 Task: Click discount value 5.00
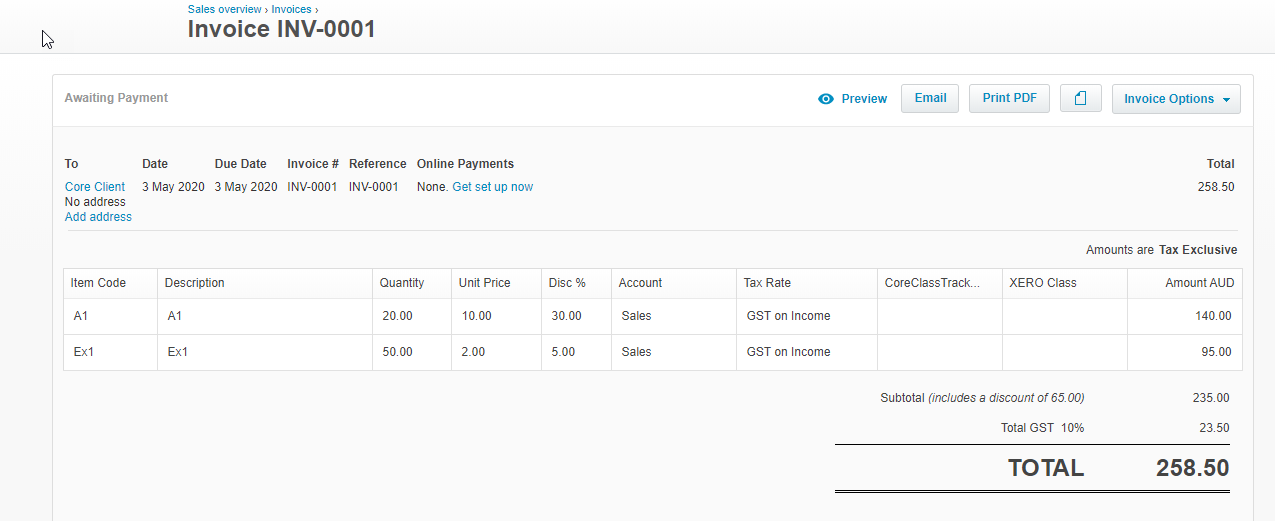tap(563, 352)
